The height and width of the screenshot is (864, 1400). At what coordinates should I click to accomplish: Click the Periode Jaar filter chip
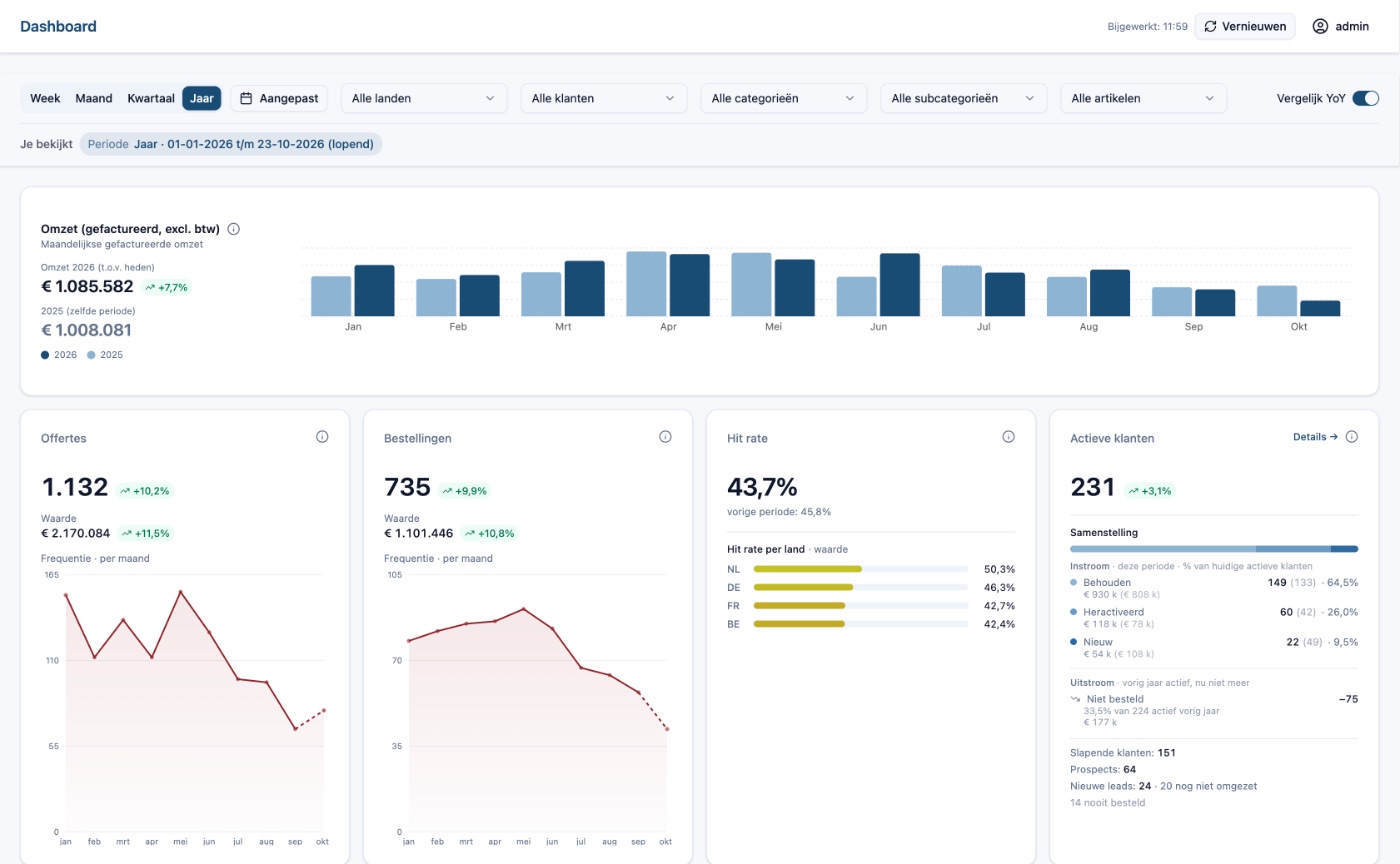[x=231, y=144]
